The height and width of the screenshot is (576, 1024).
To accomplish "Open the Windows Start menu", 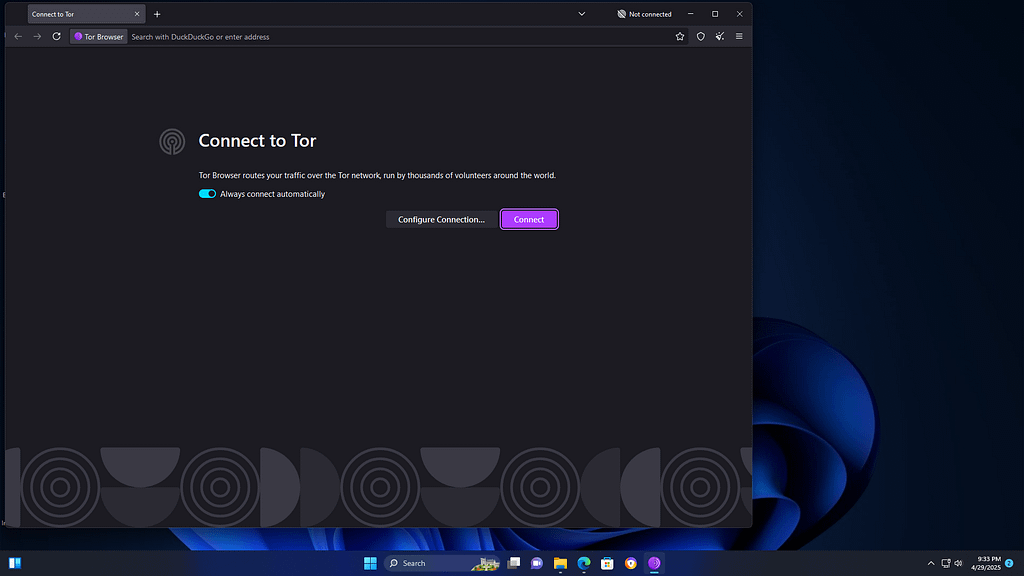I will [x=370, y=563].
